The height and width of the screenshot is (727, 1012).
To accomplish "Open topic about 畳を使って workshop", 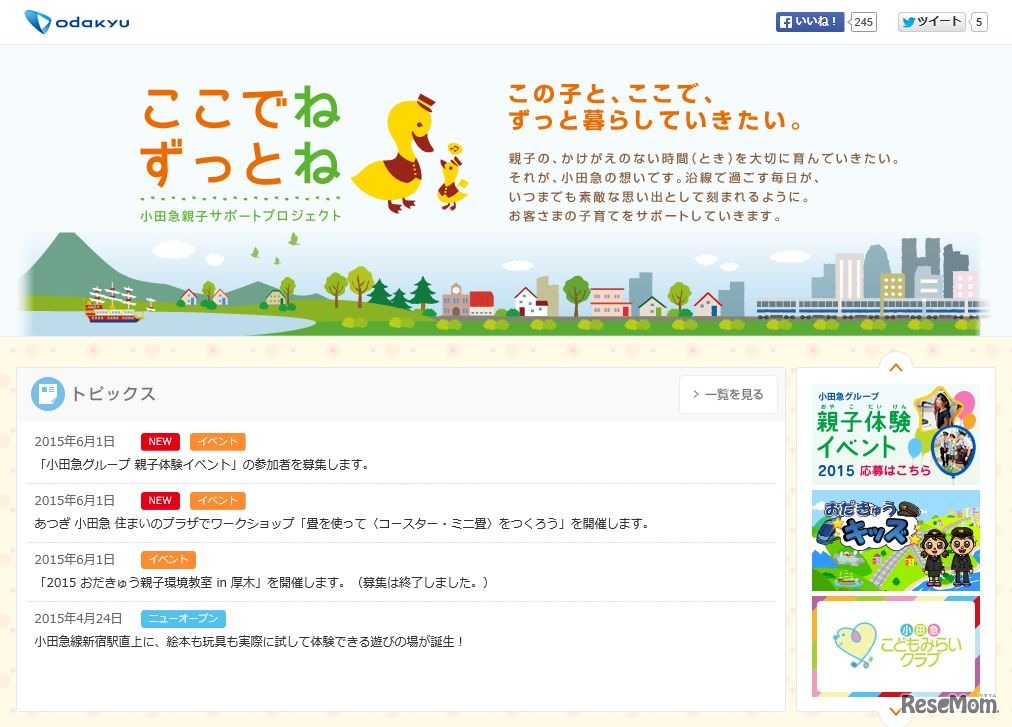I will (x=342, y=524).
